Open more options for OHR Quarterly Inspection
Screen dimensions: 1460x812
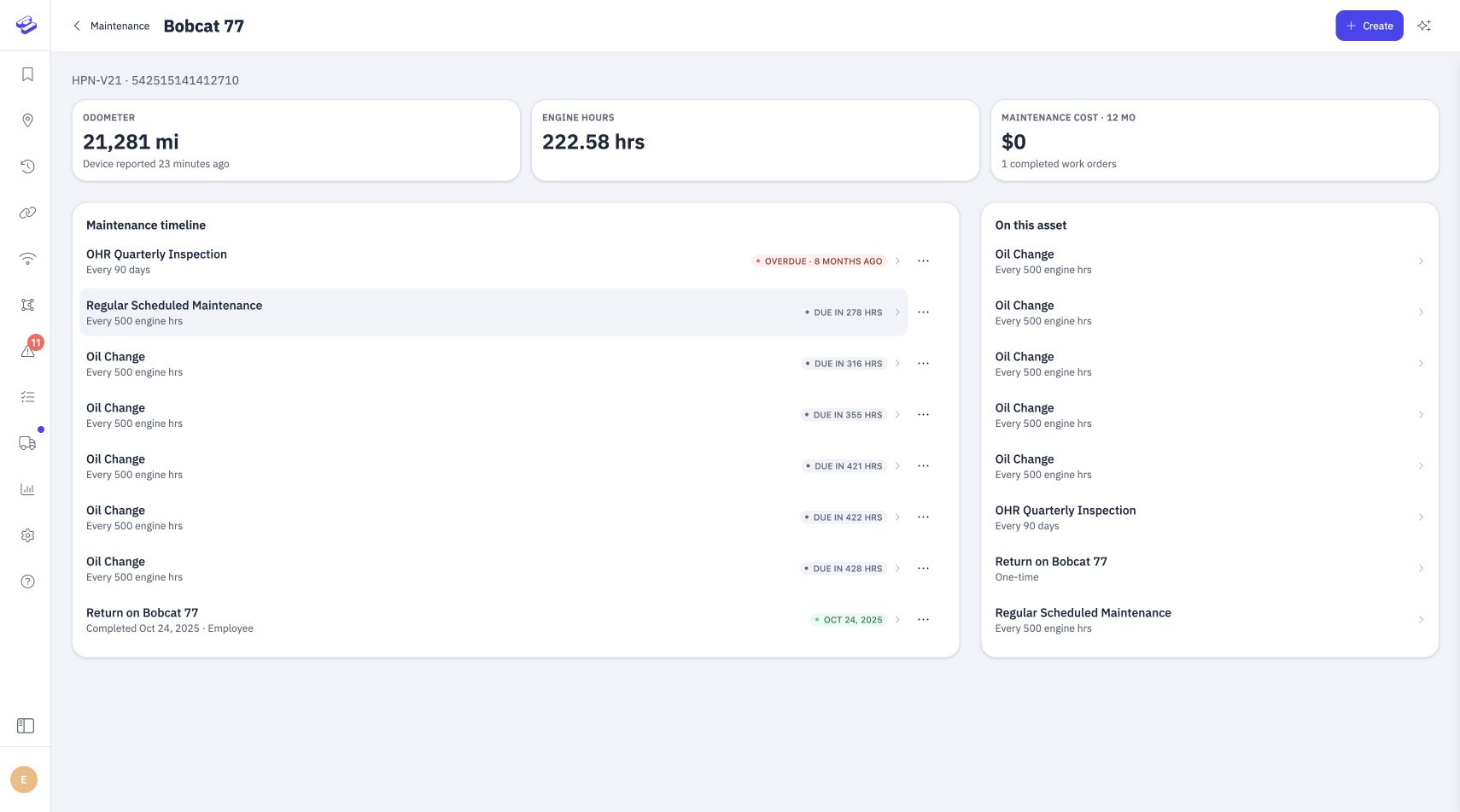click(923, 261)
